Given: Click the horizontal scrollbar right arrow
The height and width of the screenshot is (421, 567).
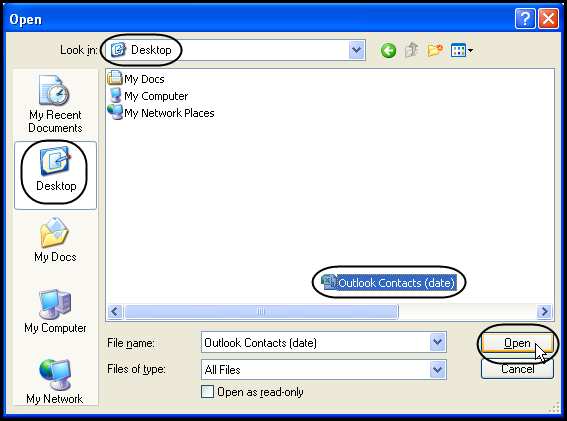Looking at the screenshot, I should [544, 311].
